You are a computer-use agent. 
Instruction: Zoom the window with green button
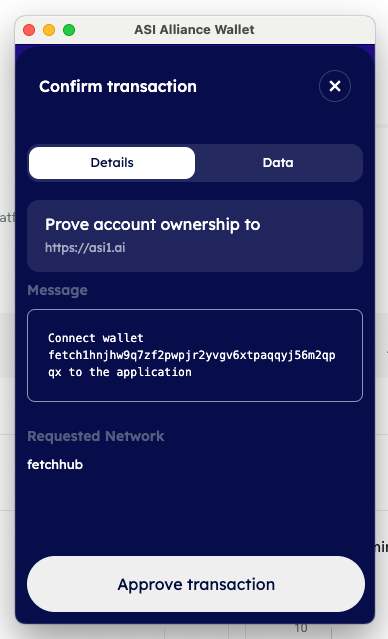(69, 30)
